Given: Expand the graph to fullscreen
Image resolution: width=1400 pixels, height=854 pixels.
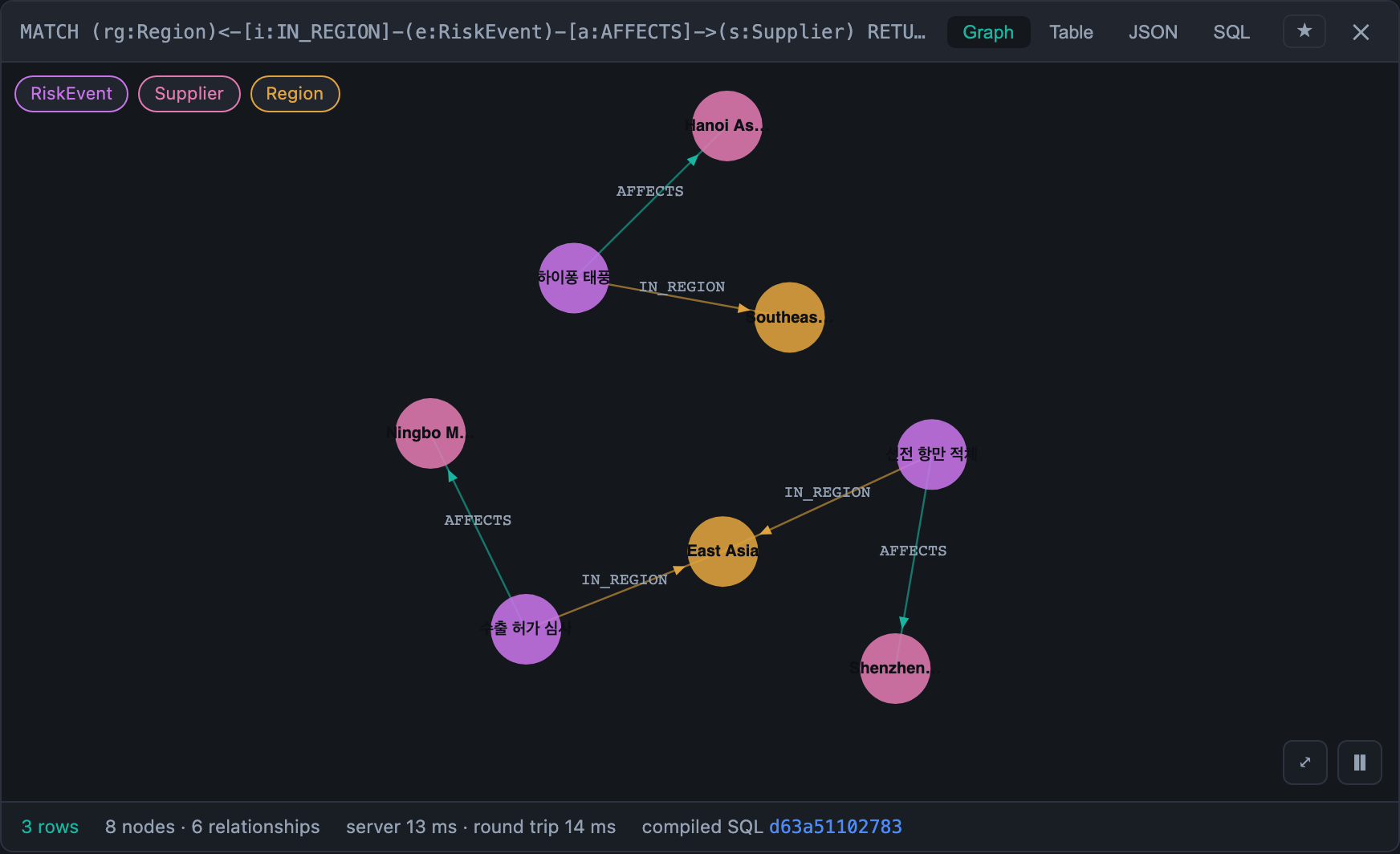Looking at the screenshot, I should tap(1305, 762).
